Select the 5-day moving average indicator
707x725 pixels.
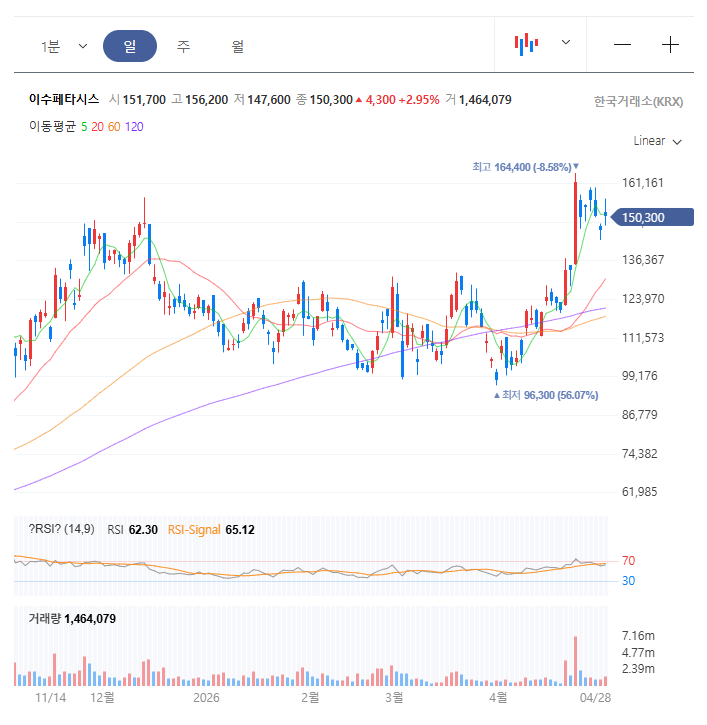pos(84,127)
